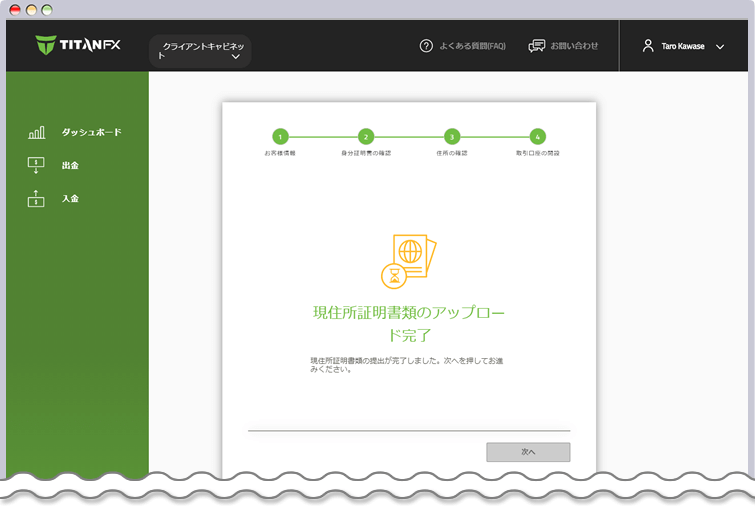Open the クライアントキャビネット dropdown

200,51
